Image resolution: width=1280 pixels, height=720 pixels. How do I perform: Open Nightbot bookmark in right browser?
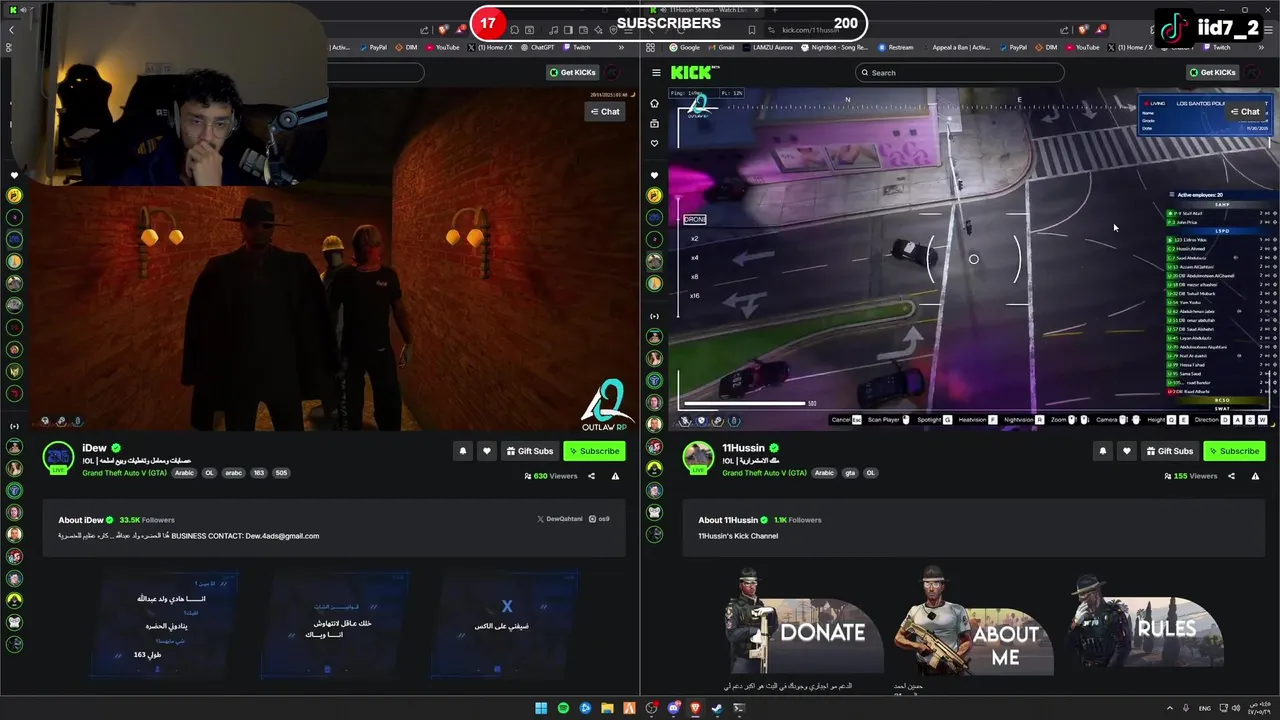click(x=834, y=47)
